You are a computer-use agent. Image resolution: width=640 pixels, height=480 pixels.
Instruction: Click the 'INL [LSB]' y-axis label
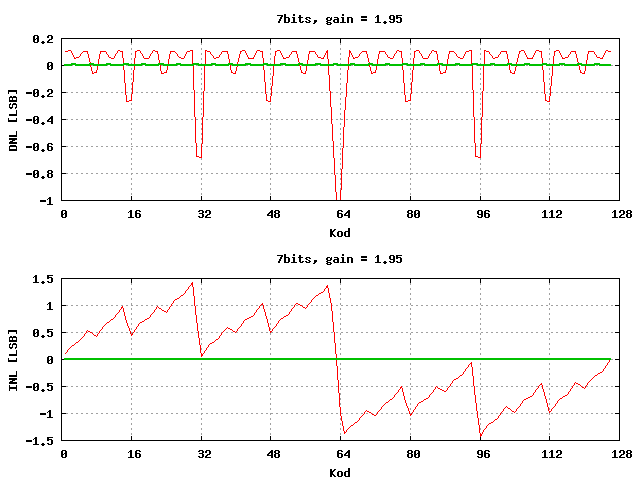point(13,359)
